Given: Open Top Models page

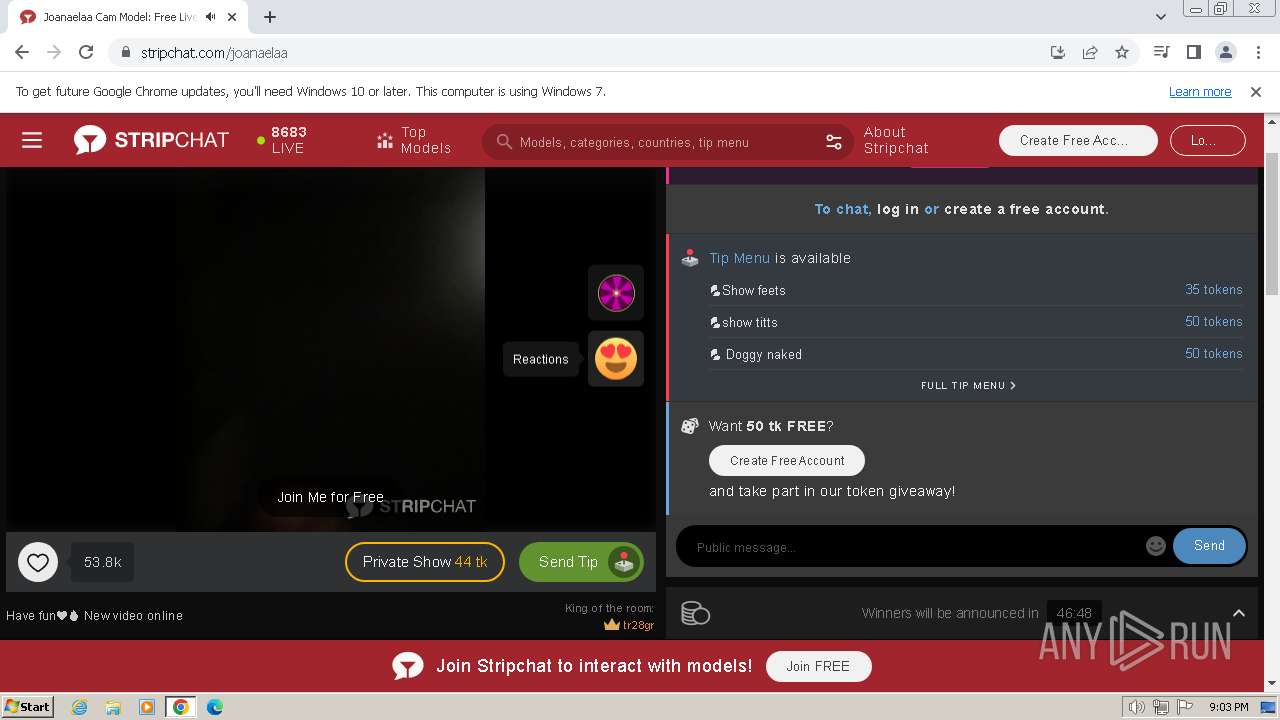Looking at the screenshot, I should tap(413, 140).
